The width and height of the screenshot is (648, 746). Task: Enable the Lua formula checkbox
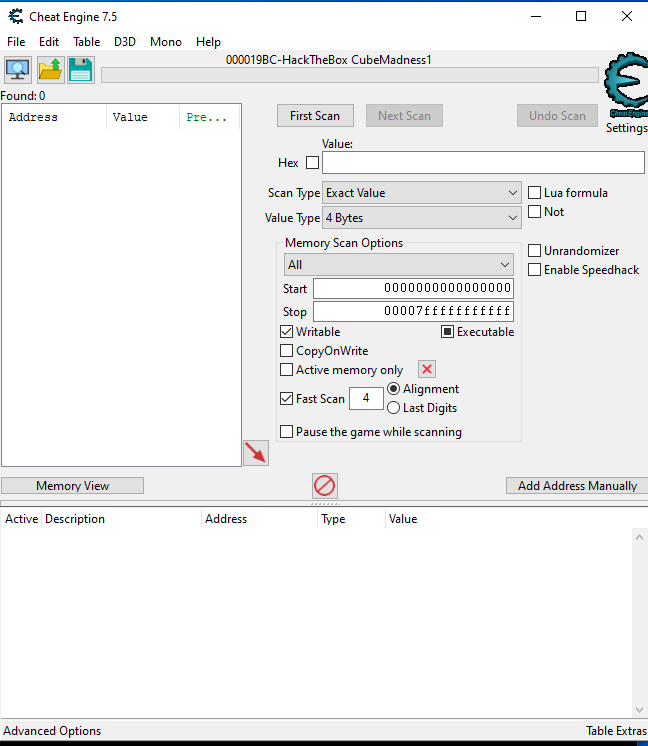tap(534, 193)
